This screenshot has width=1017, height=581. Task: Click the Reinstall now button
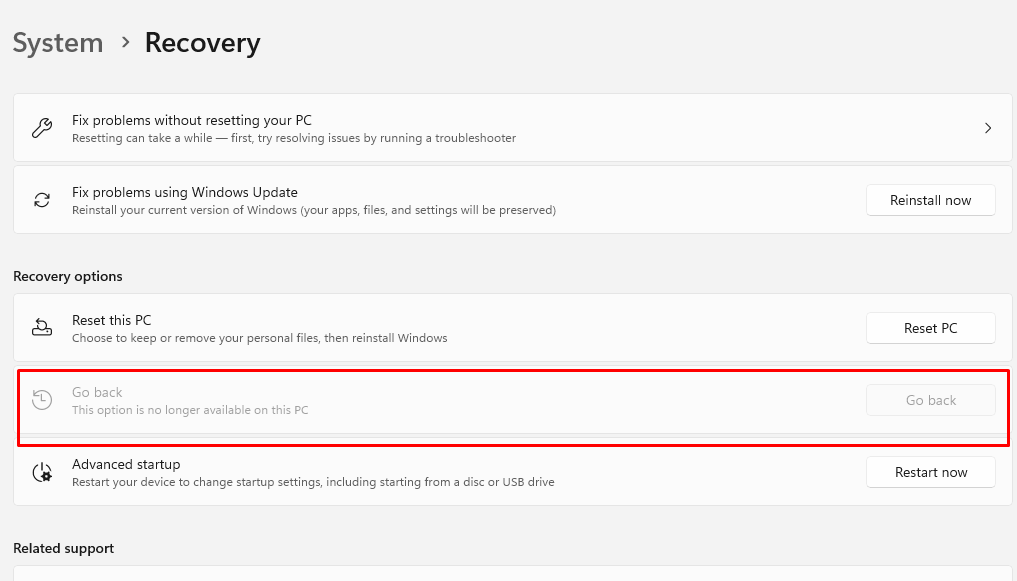click(x=931, y=200)
